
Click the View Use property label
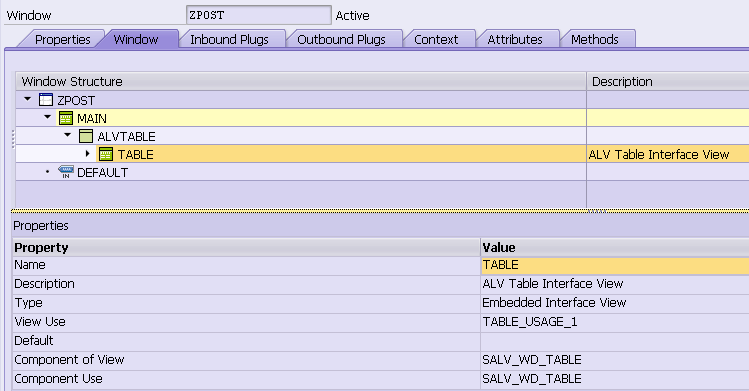[40, 322]
